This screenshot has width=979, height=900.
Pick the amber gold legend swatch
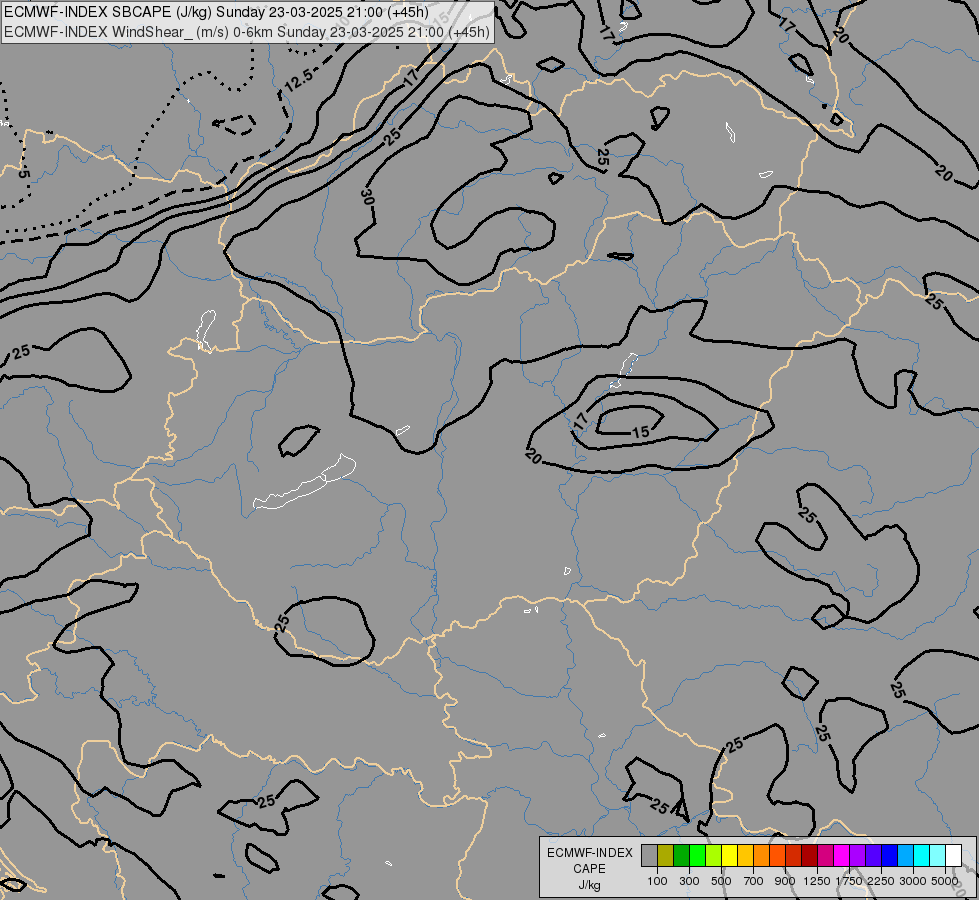[x=745, y=855]
